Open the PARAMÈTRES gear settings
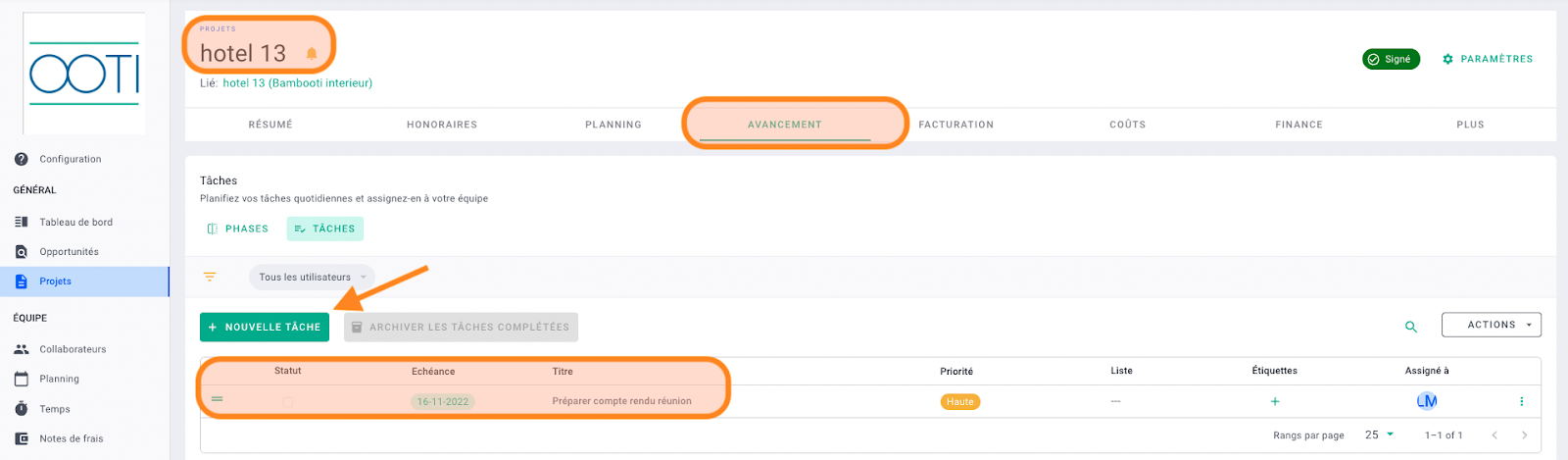Image resolution: width=1568 pixels, height=460 pixels. pyautogui.click(x=1487, y=59)
